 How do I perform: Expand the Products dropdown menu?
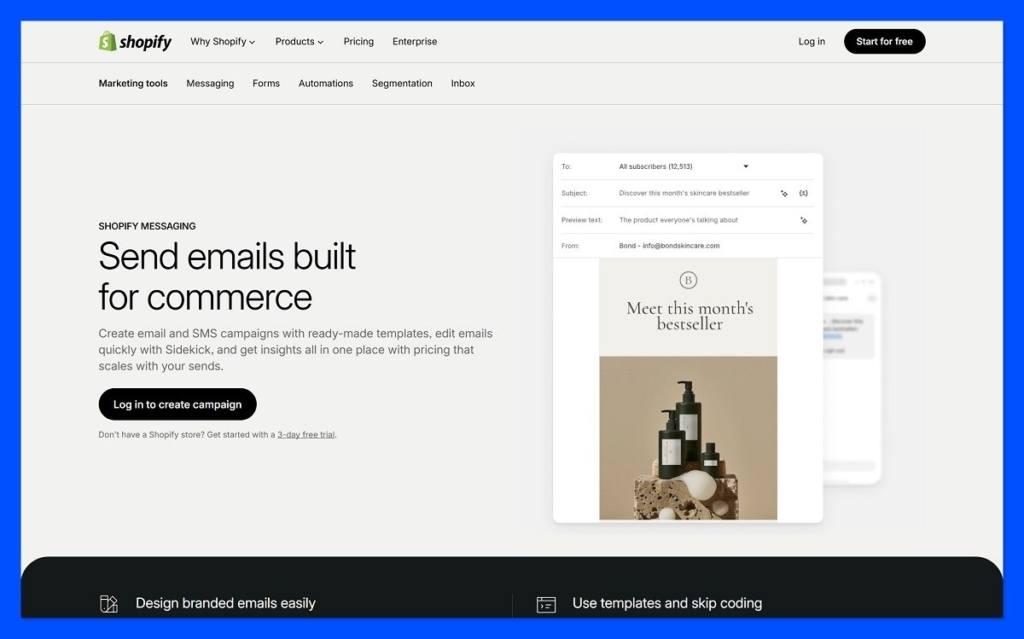(299, 41)
